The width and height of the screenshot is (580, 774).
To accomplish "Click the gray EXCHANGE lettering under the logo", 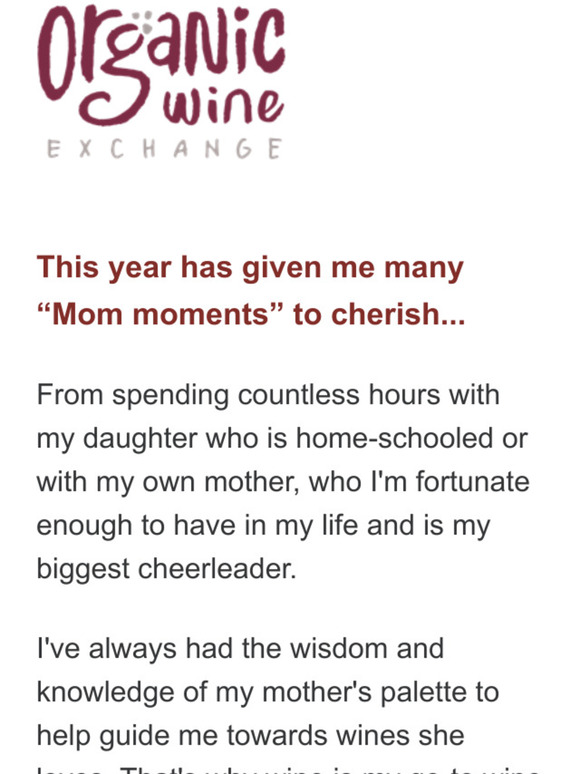I will point(164,149).
